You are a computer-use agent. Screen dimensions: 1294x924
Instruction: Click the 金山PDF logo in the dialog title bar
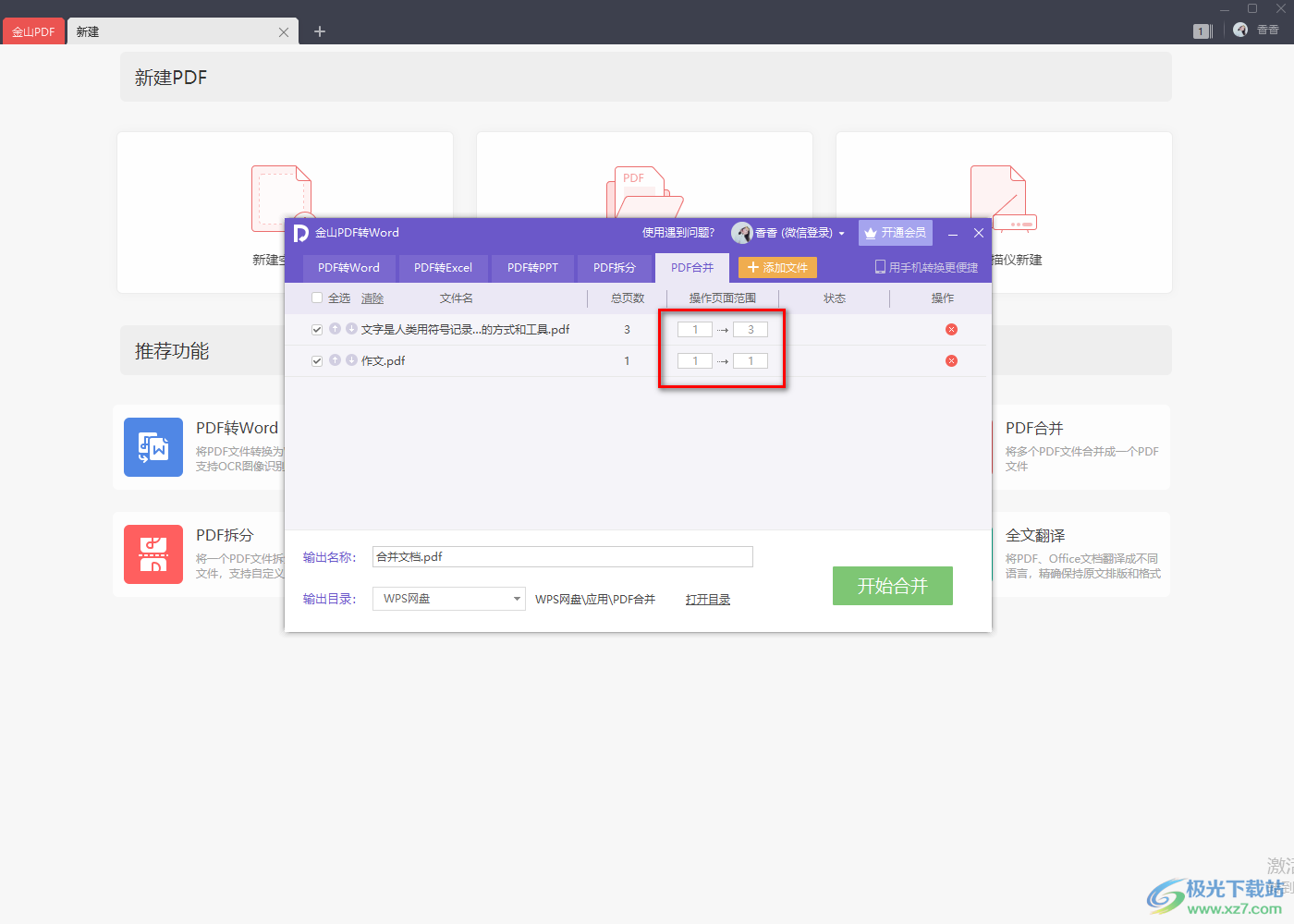coord(300,233)
